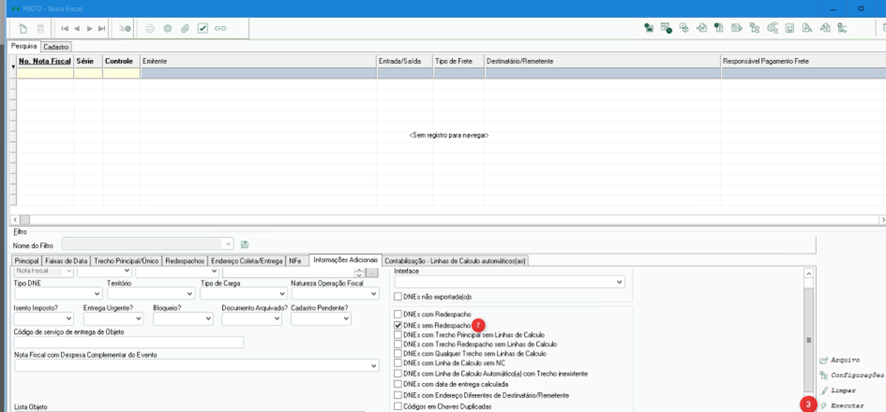Open Natureza Operação Fiscal dropdown
This screenshot has width=886, height=412.
pos(373,294)
